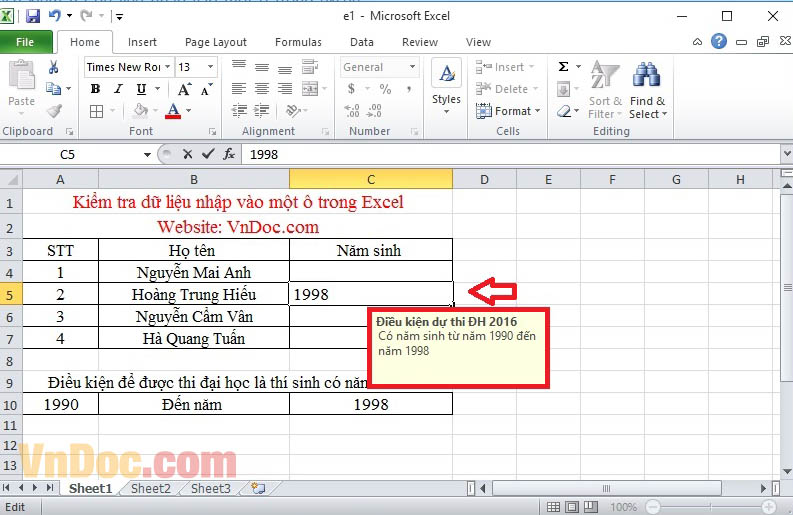Click the zoom slider in the status bar
The width and height of the screenshot is (793, 515).
(x=711, y=506)
